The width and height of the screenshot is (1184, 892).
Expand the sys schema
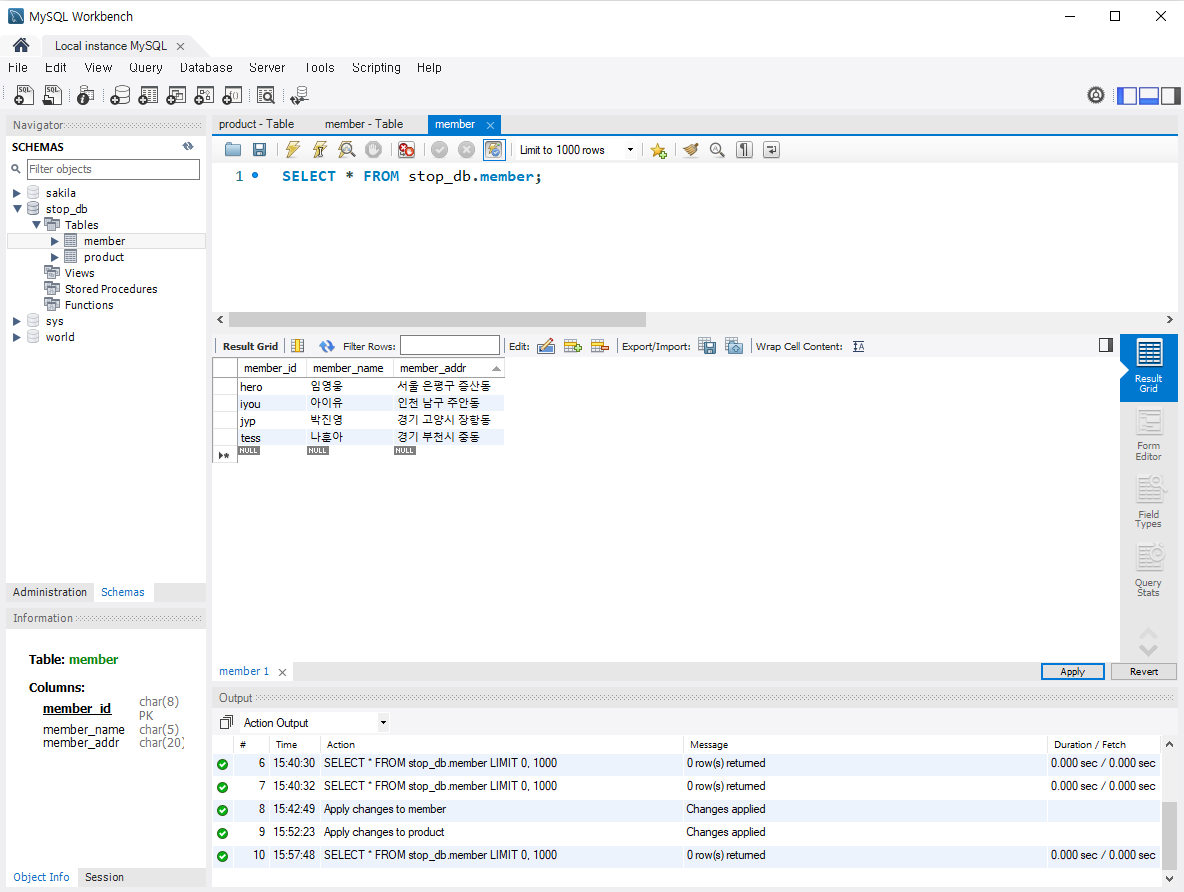pyautogui.click(x=17, y=321)
